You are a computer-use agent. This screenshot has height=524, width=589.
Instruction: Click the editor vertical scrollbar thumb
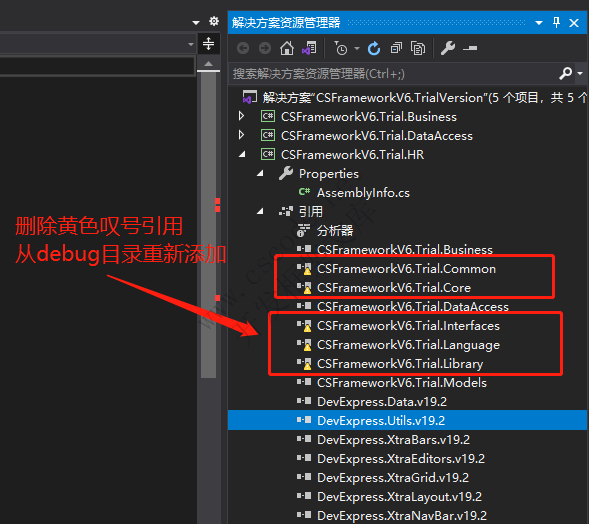[x=208, y=225]
